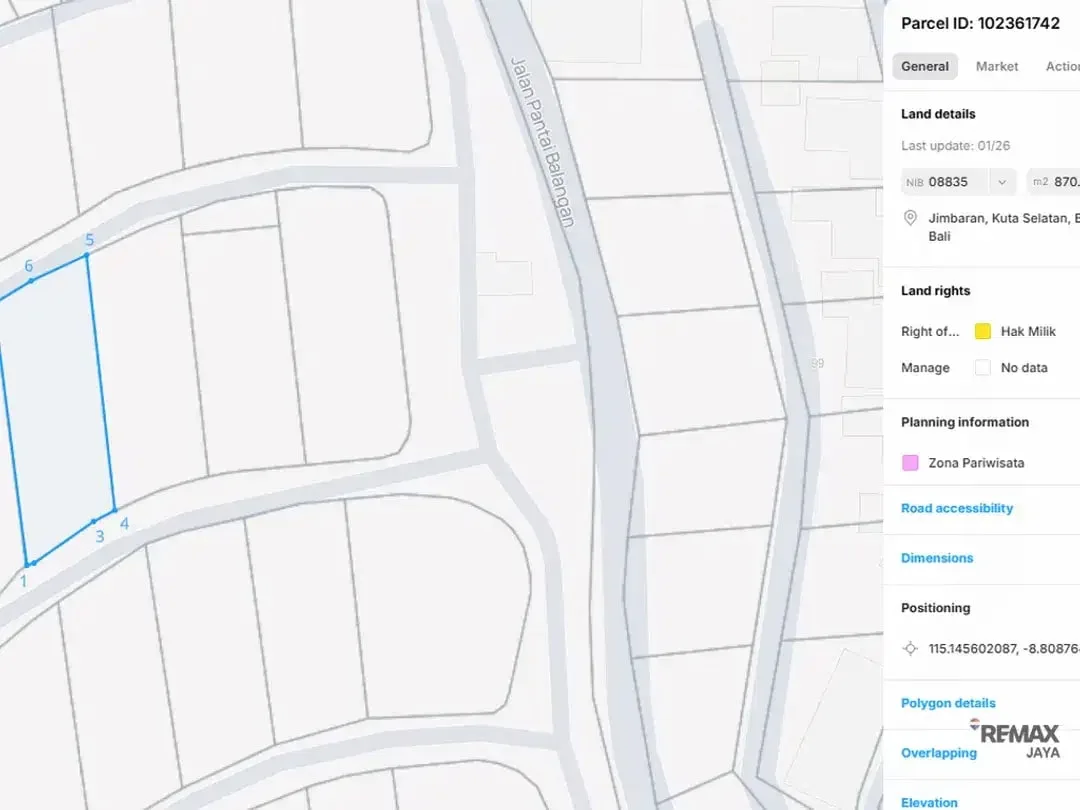
Task: Open the Market tab
Action: tap(997, 66)
